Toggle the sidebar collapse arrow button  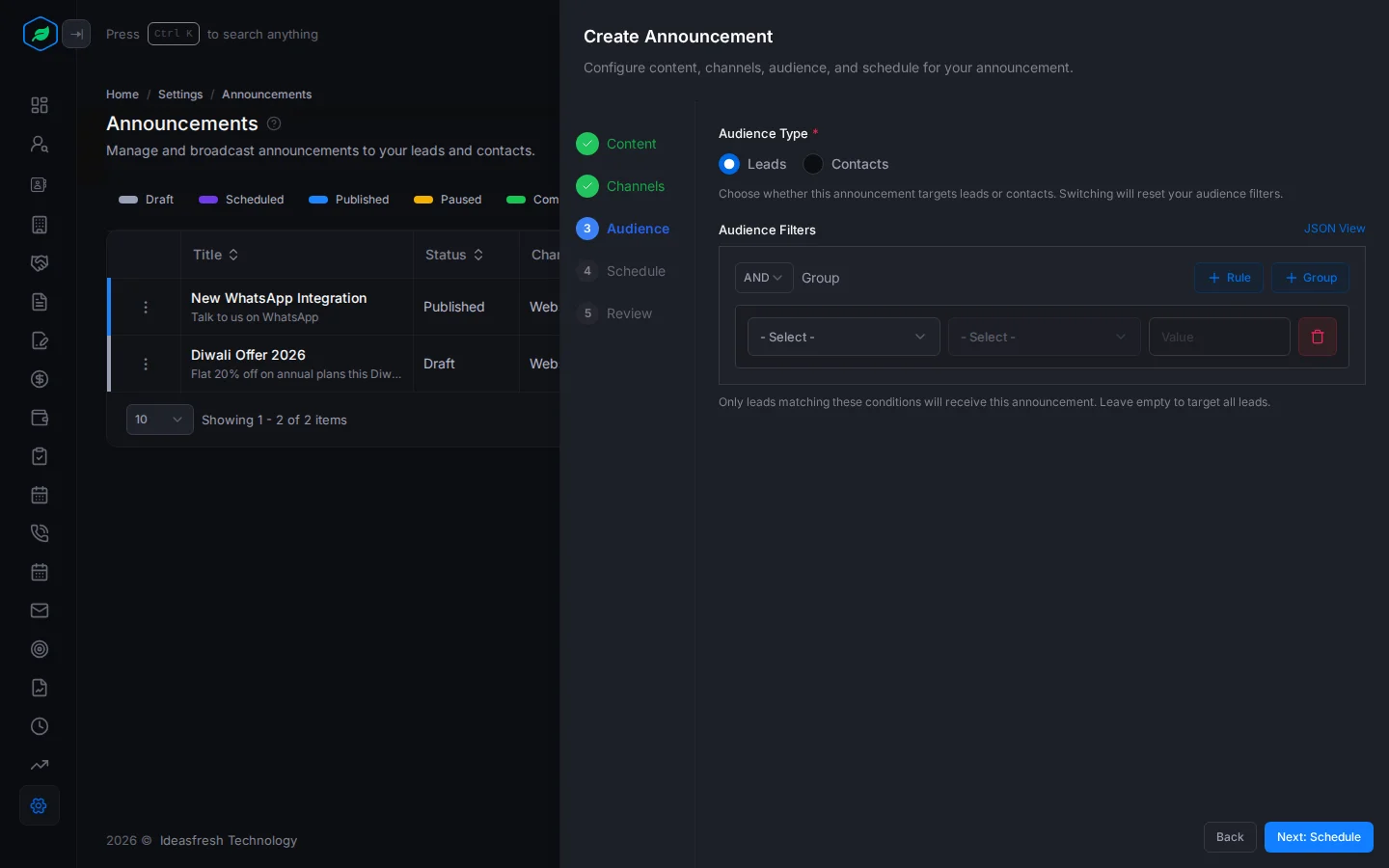pyautogui.click(x=76, y=34)
